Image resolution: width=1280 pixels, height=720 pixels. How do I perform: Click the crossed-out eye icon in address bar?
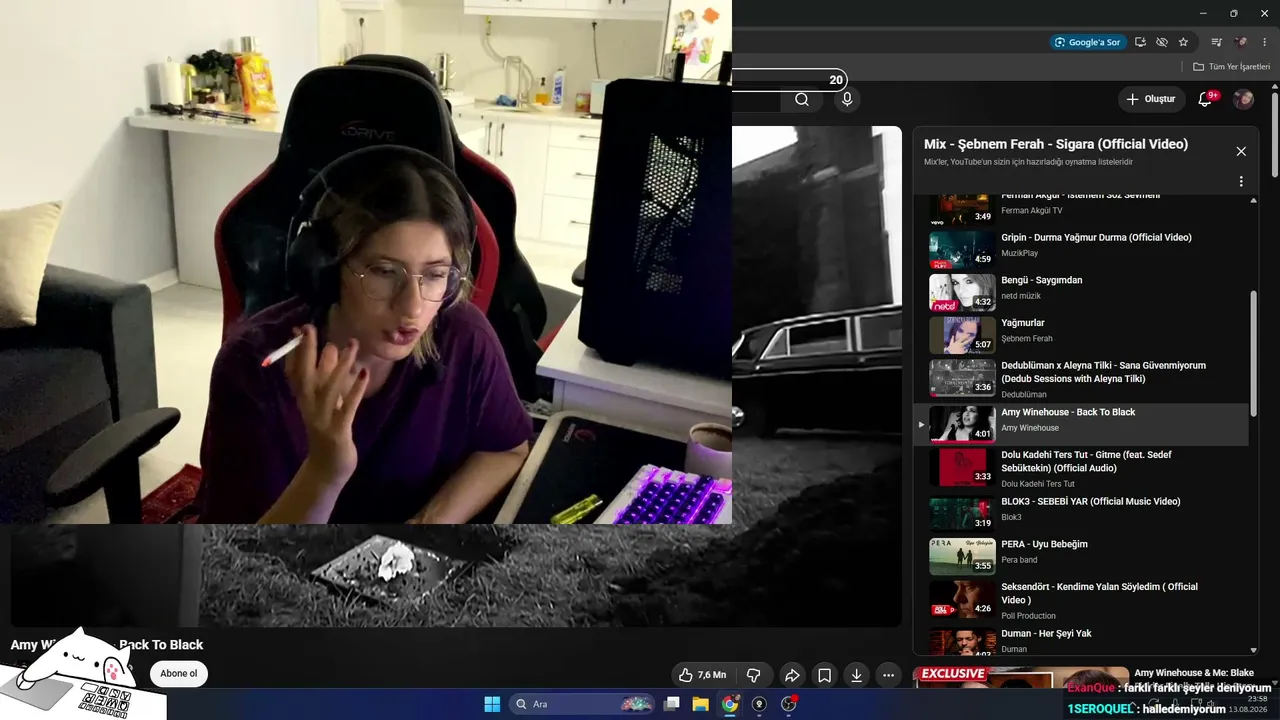click(1161, 42)
